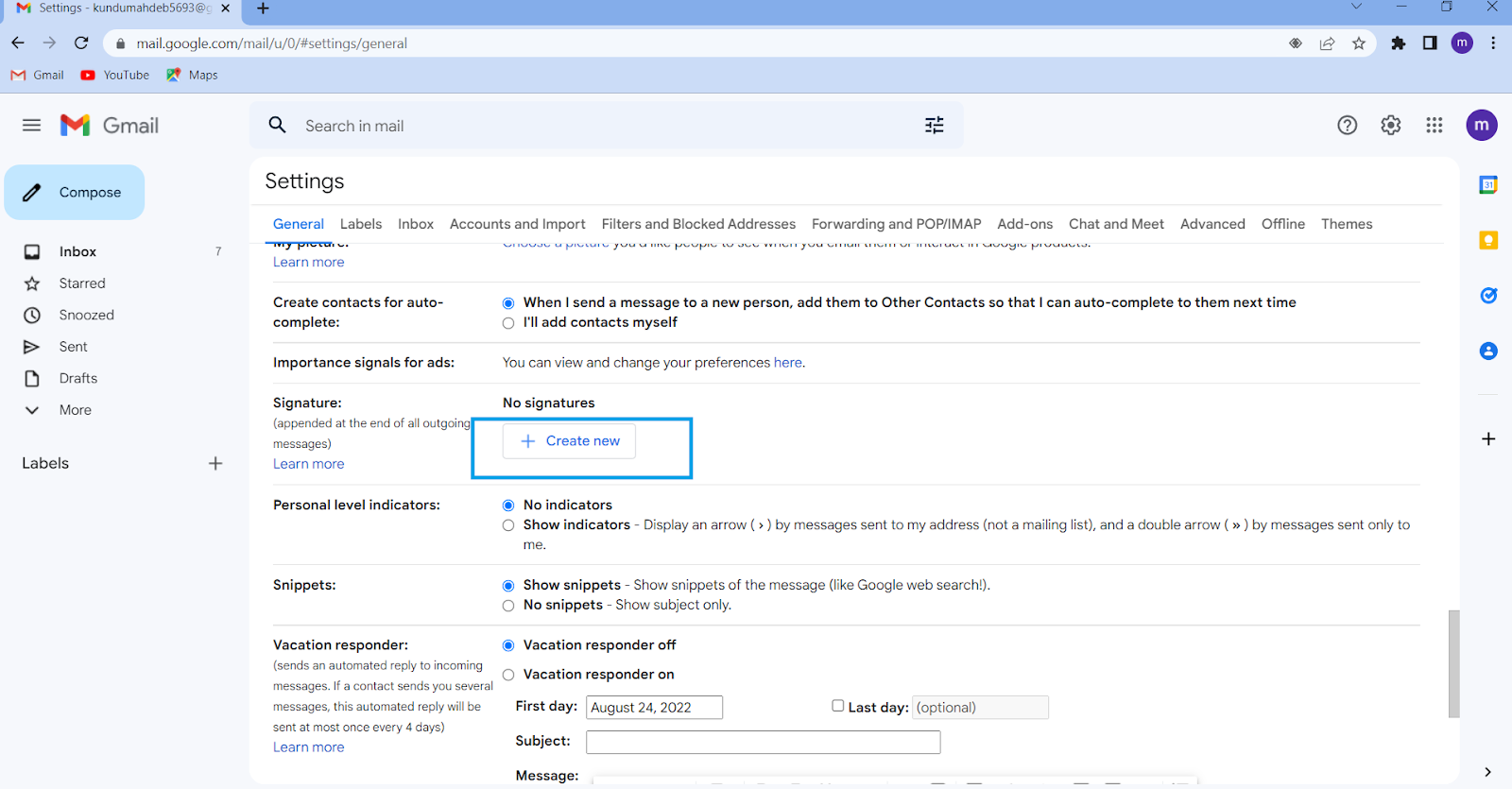Open the Support help icon
The width and height of the screenshot is (1512, 789).
click(x=1348, y=125)
